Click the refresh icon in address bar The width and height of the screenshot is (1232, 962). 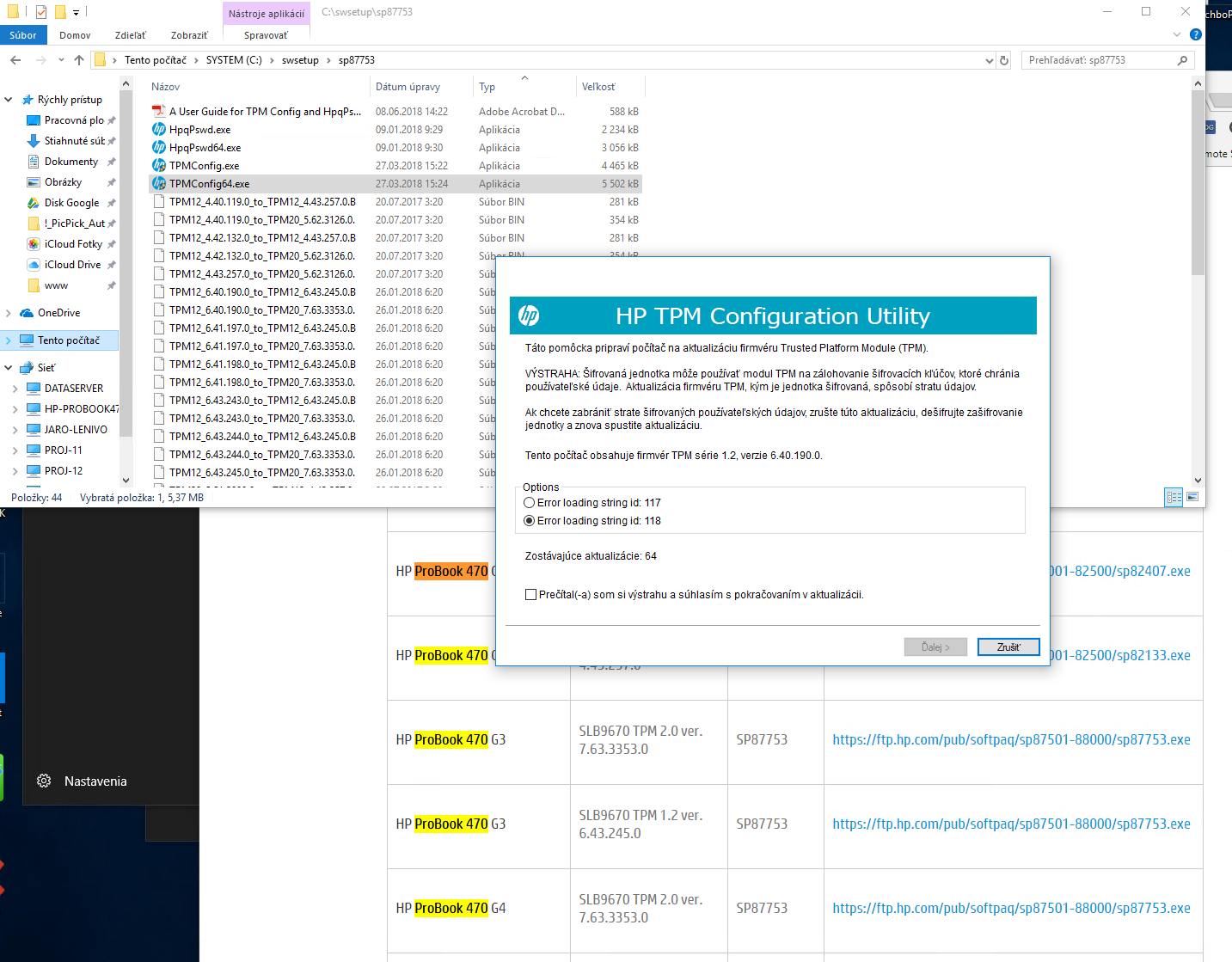click(x=1003, y=60)
